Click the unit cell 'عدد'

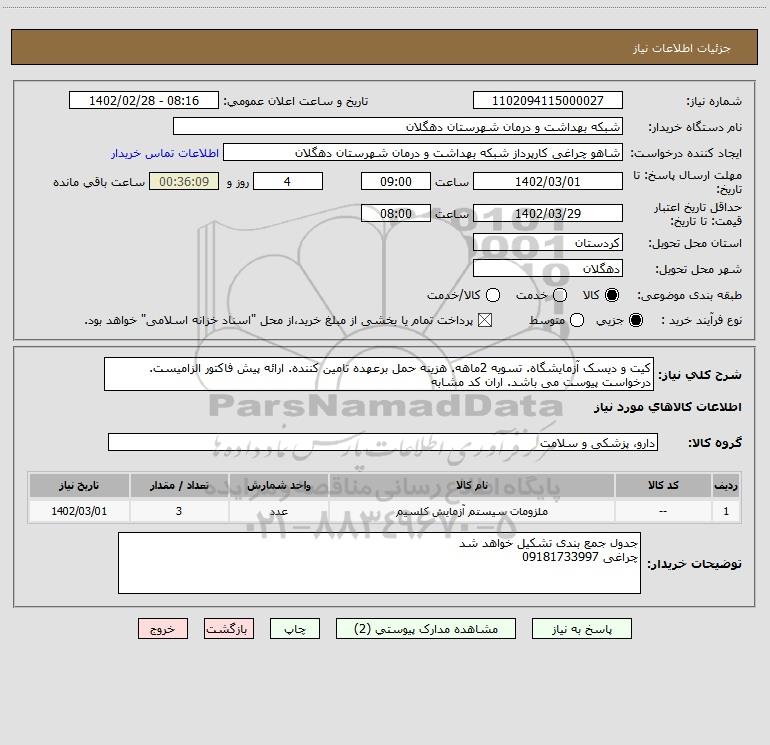[x=278, y=511]
